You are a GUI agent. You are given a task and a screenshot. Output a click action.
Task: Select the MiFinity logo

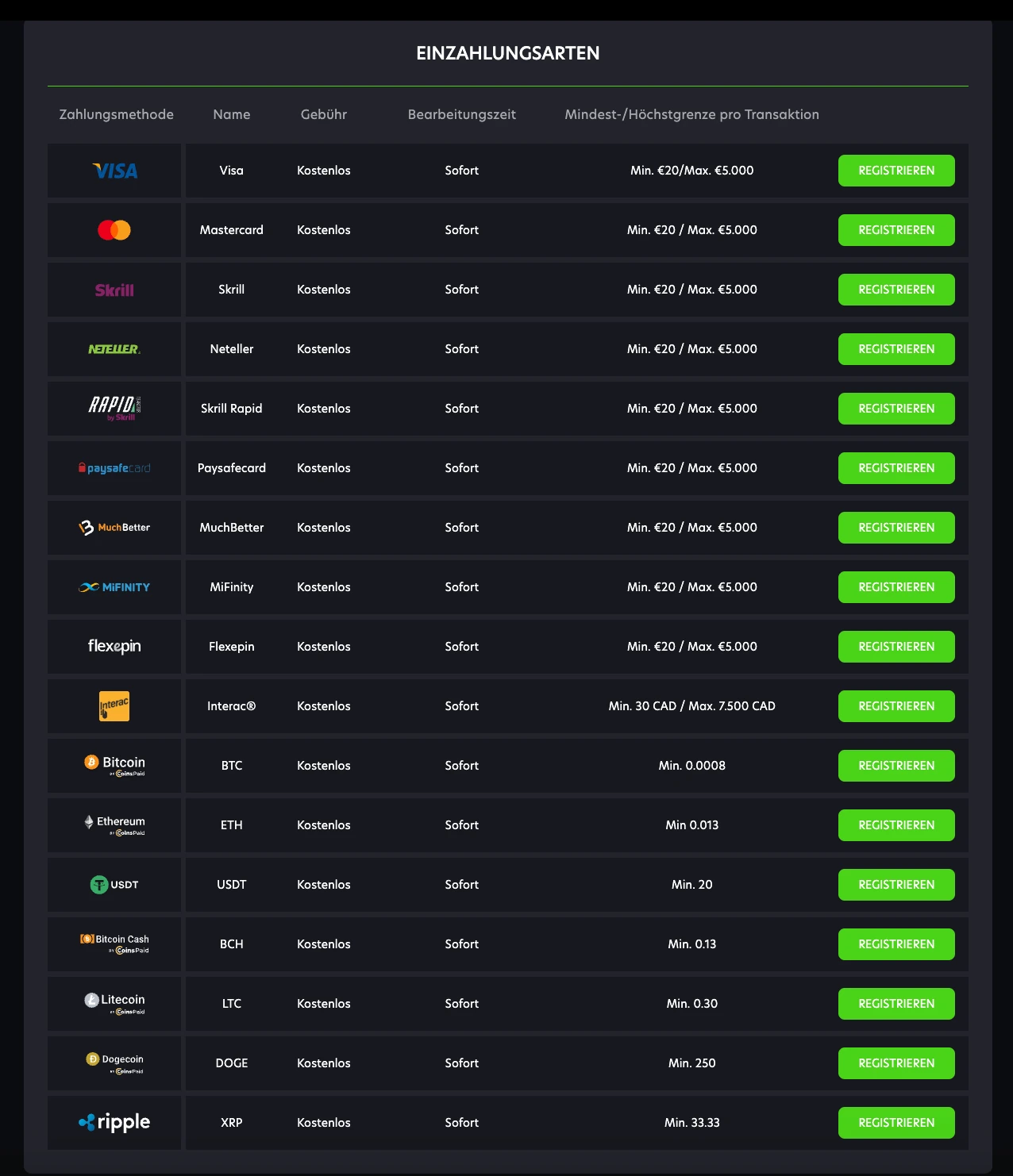(x=114, y=587)
